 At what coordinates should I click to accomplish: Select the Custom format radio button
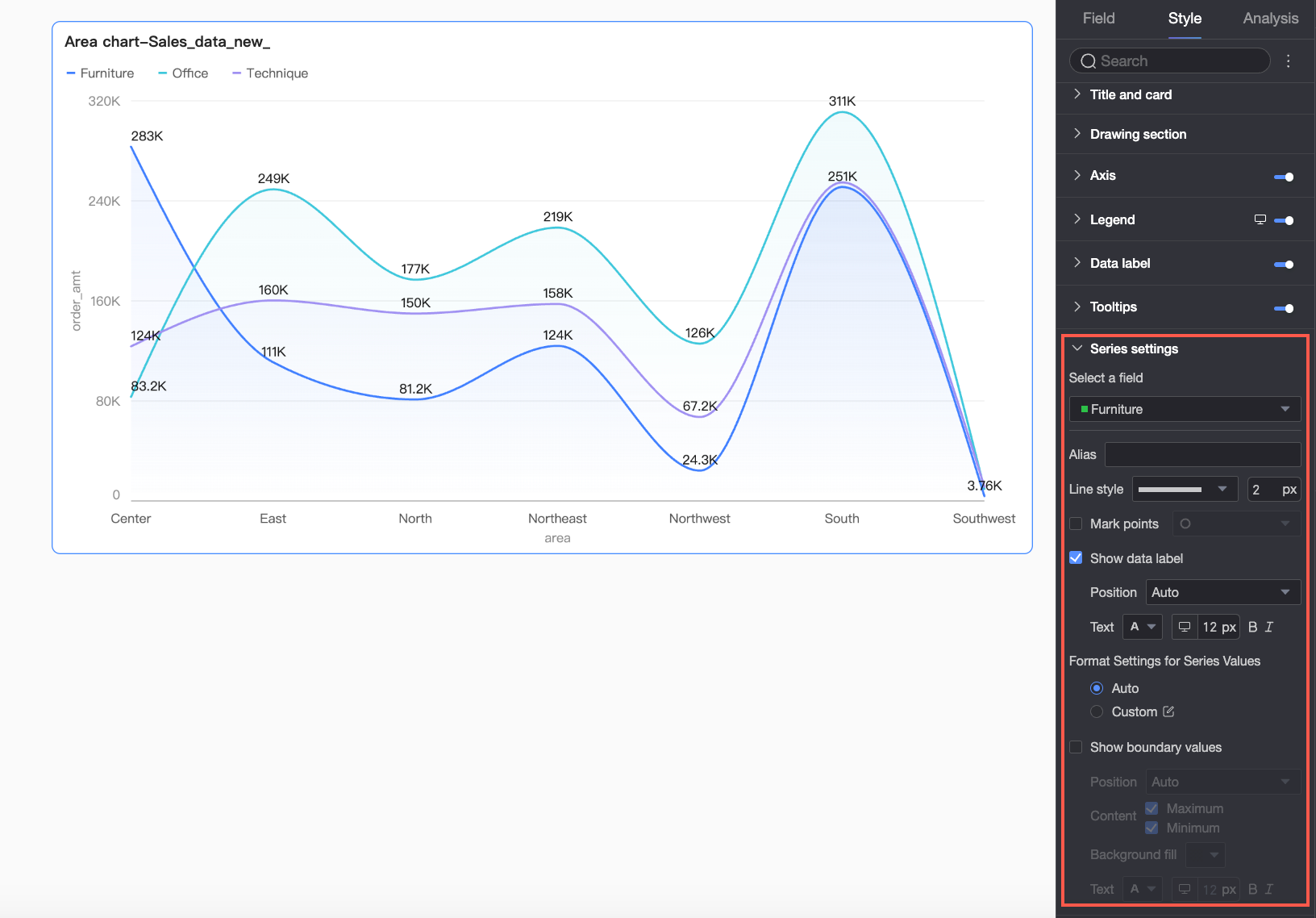pyautogui.click(x=1097, y=711)
